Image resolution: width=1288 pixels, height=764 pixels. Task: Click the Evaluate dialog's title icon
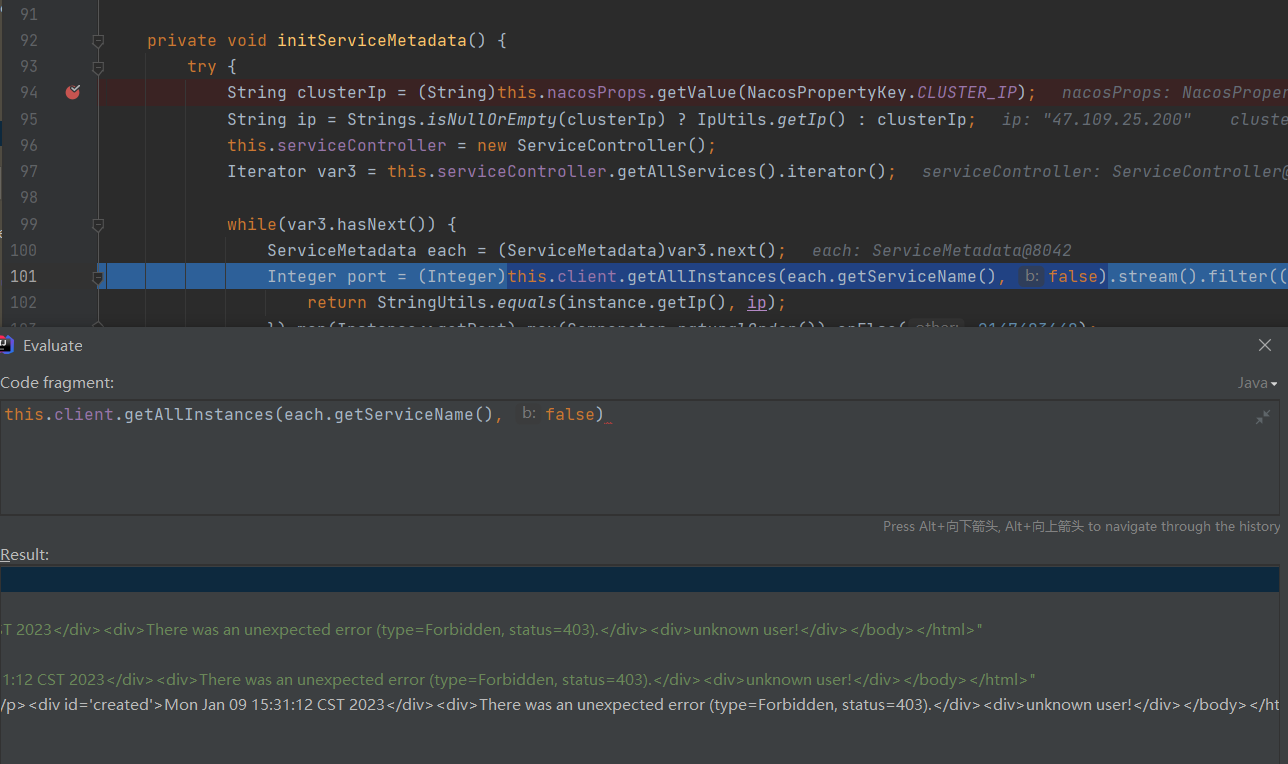coord(7,345)
